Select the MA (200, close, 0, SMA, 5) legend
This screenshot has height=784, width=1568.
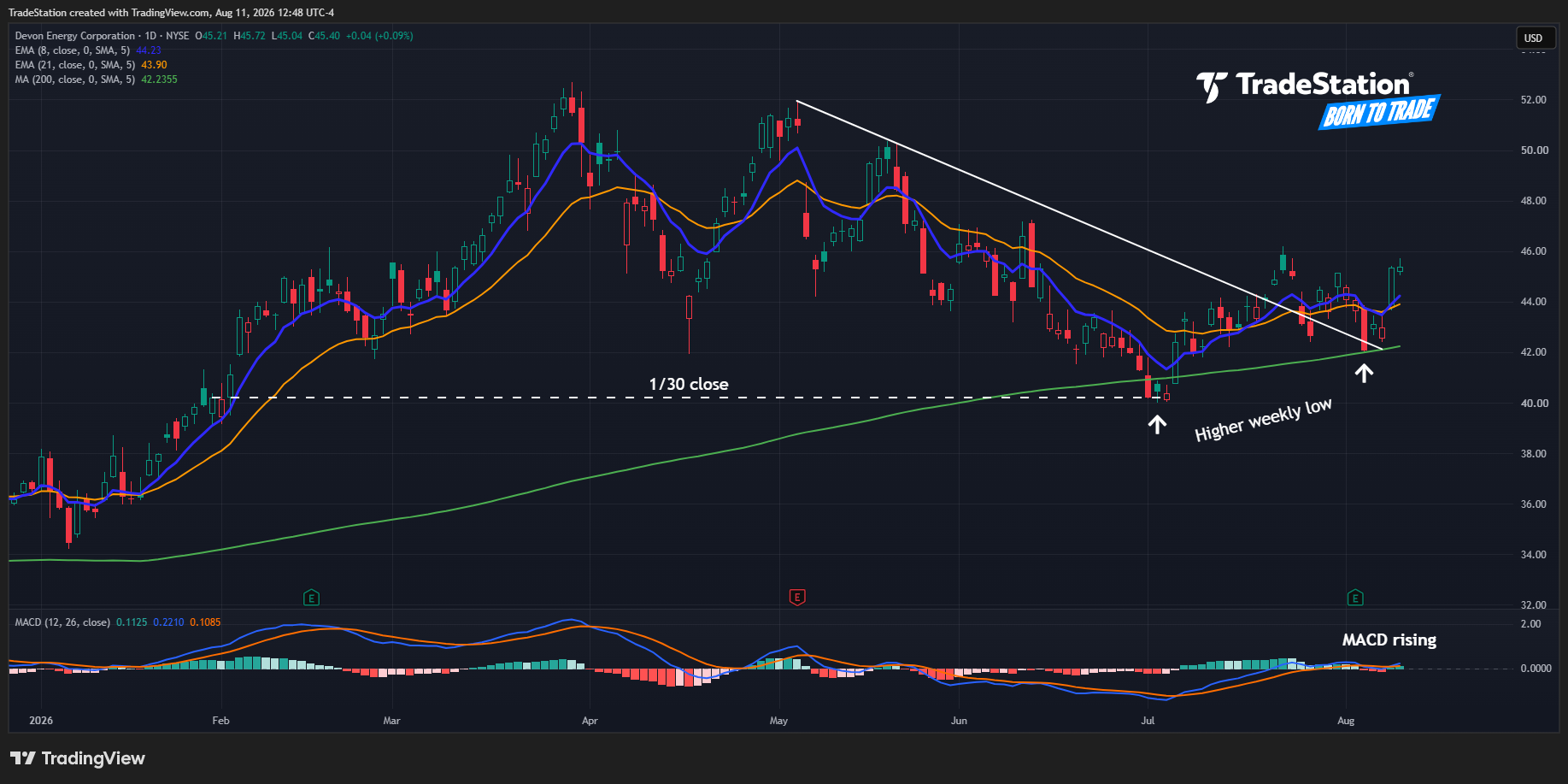(74, 80)
